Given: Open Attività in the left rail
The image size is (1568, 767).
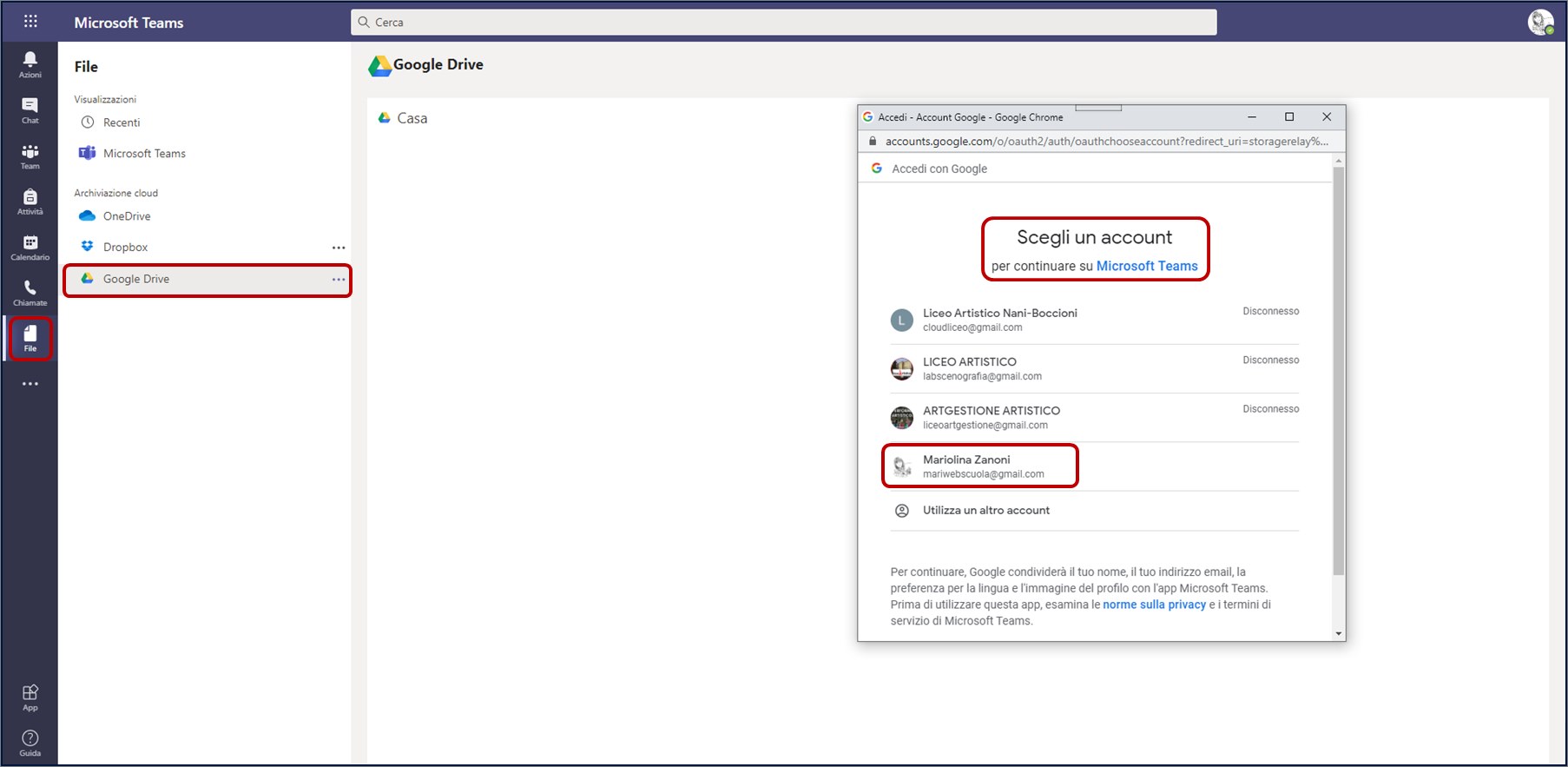Looking at the screenshot, I should coord(30,202).
